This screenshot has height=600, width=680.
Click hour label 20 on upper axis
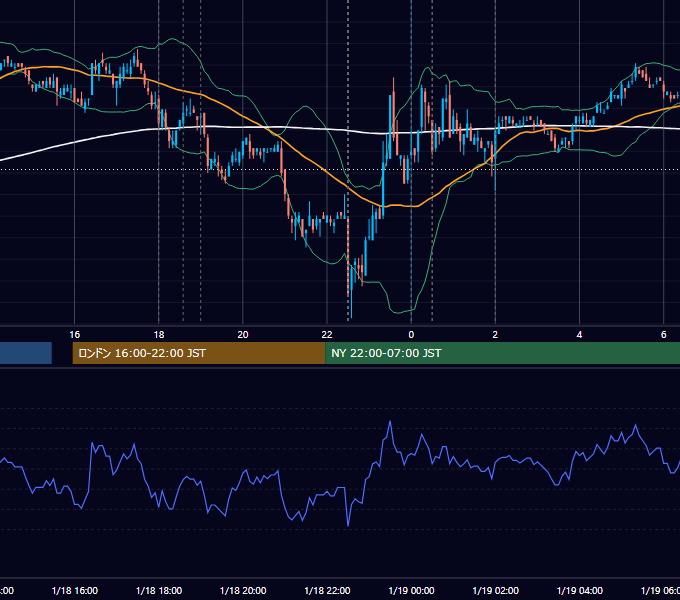[x=243, y=334]
